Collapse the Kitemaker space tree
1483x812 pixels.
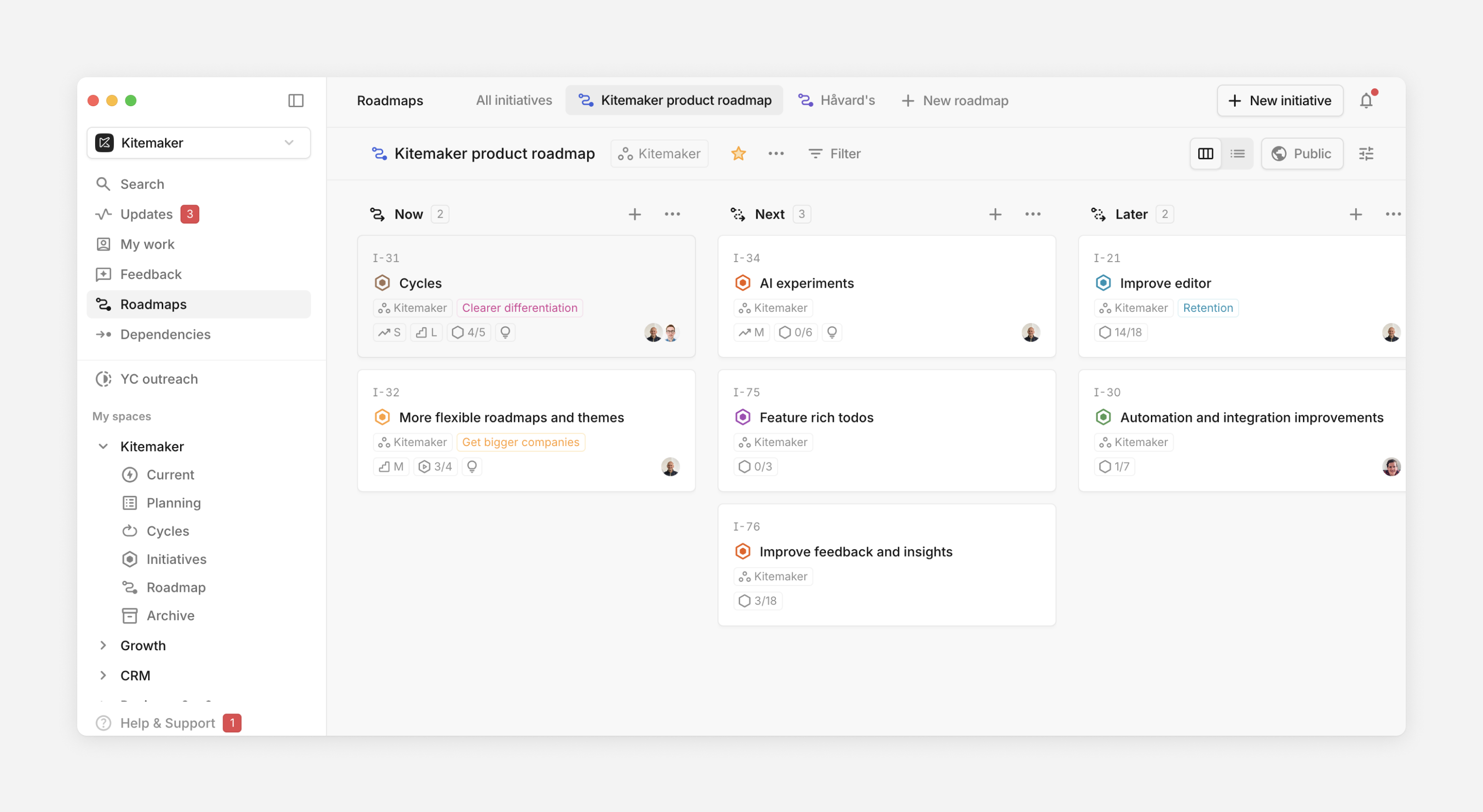tap(103, 447)
